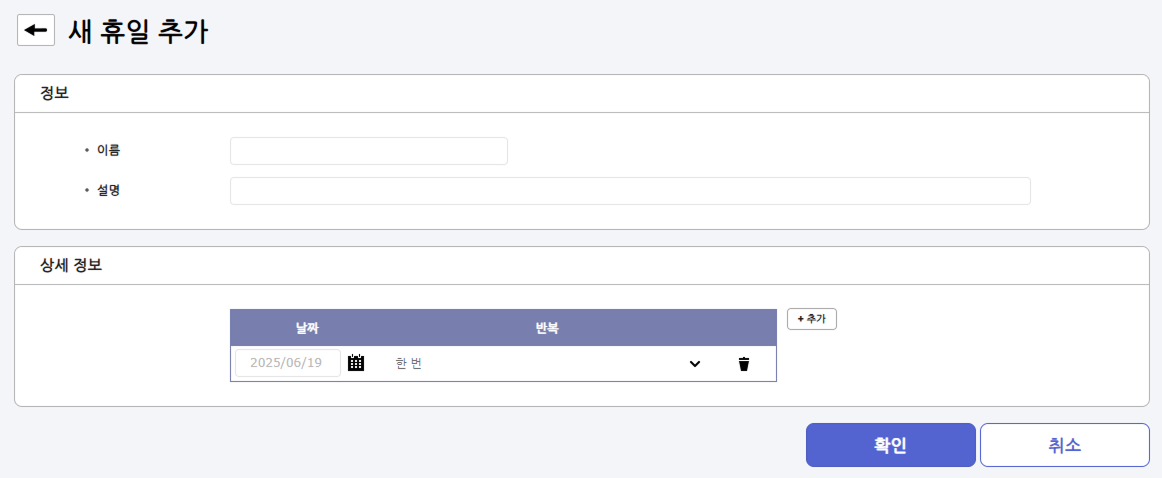Open the calendar date picker icon
This screenshot has width=1162, height=478.
(x=356, y=363)
